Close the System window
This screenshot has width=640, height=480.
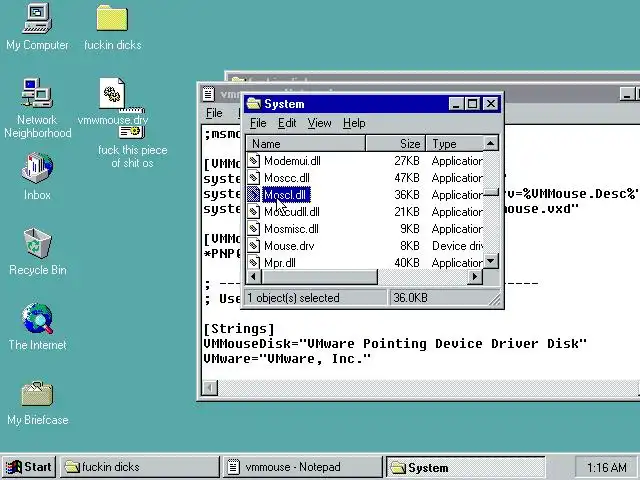(x=491, y=104)
